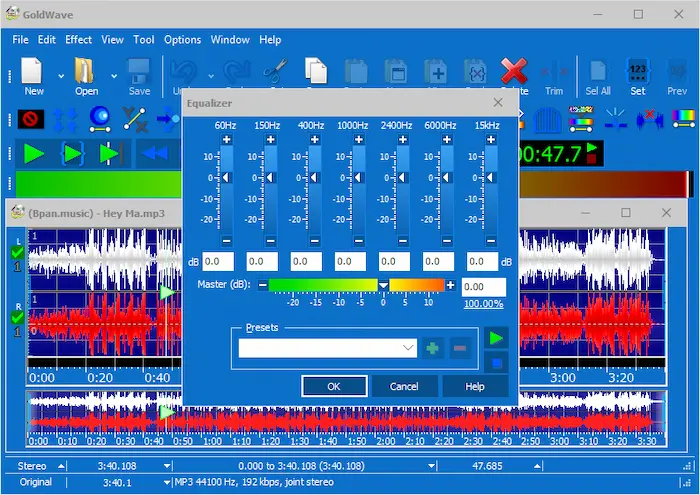Screen dimensions: 700x495
Task: Expand the Open button dropdown arrow
Action: (x=114, y=76)
